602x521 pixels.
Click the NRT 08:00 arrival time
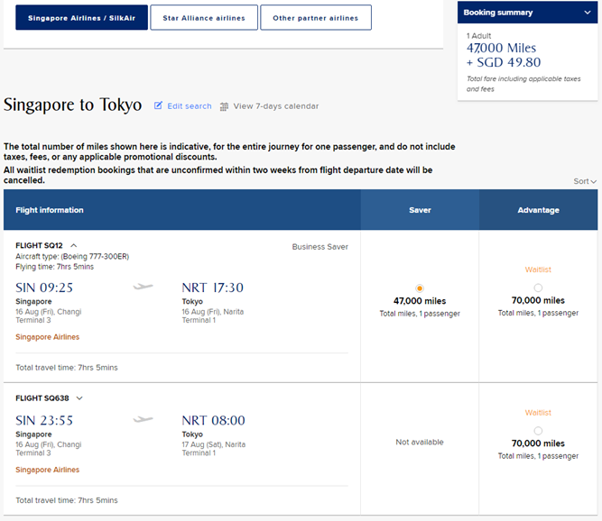pos(213,420)
